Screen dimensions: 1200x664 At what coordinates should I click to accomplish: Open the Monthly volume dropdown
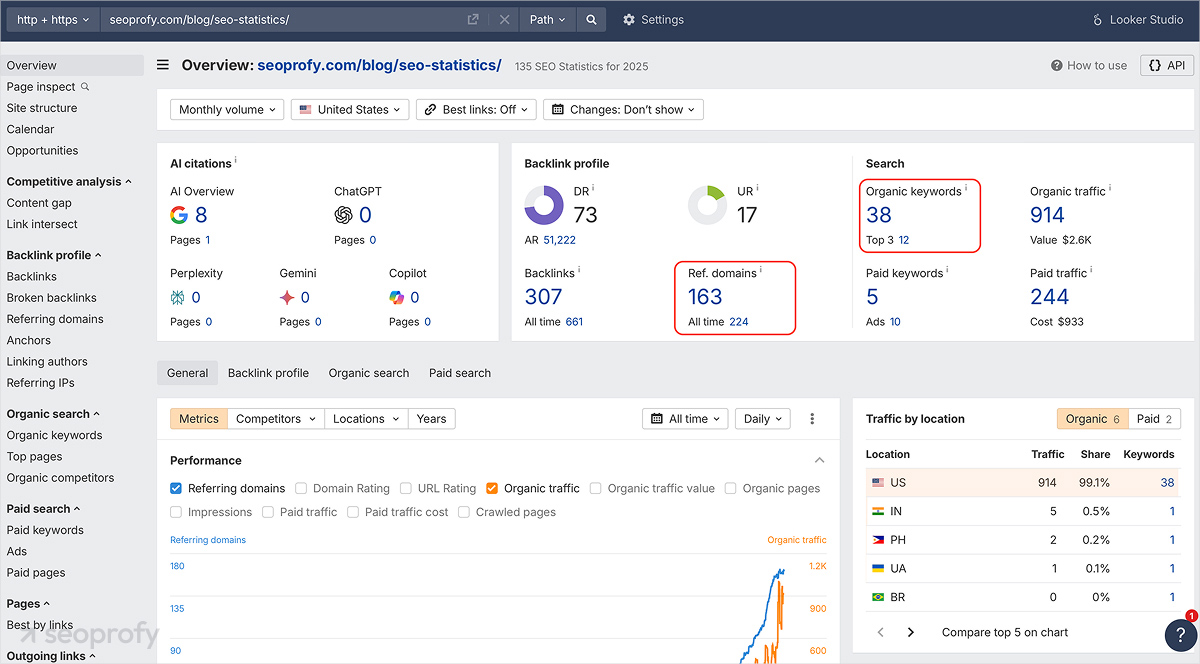coord(227,109)
